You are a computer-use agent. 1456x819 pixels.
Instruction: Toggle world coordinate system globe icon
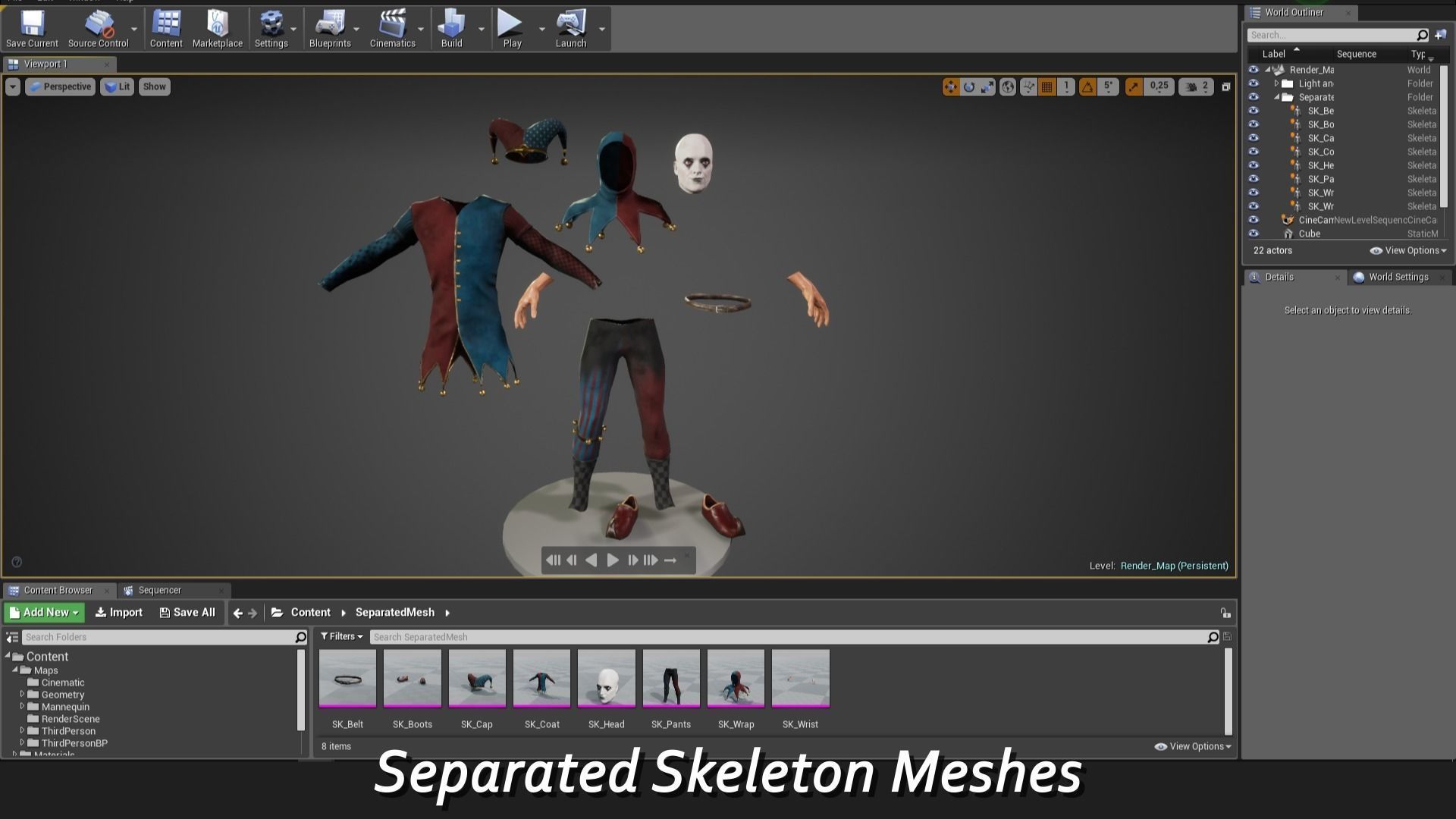click(1008, 87)
